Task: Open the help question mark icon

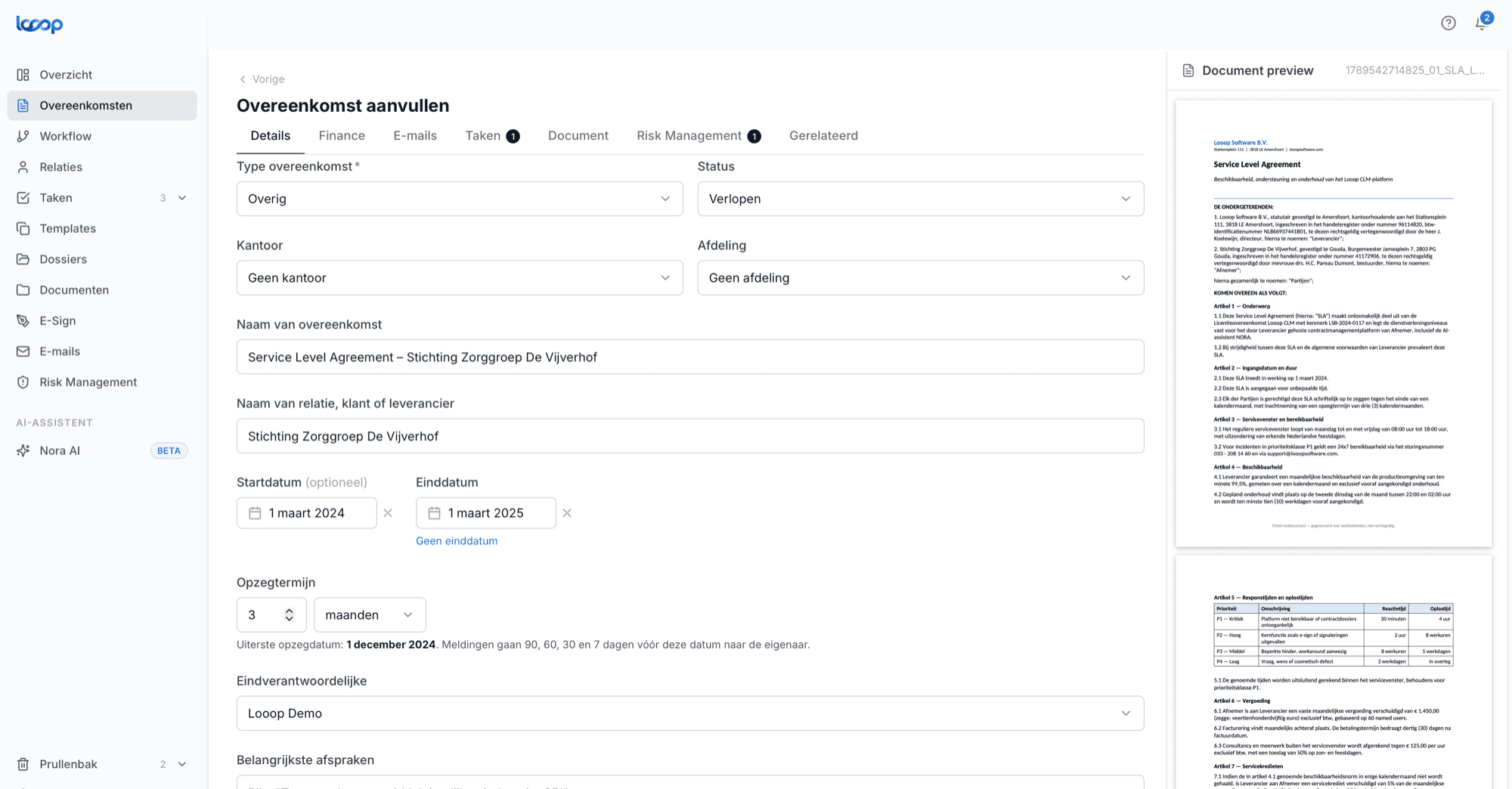Action: point(1448,23)
